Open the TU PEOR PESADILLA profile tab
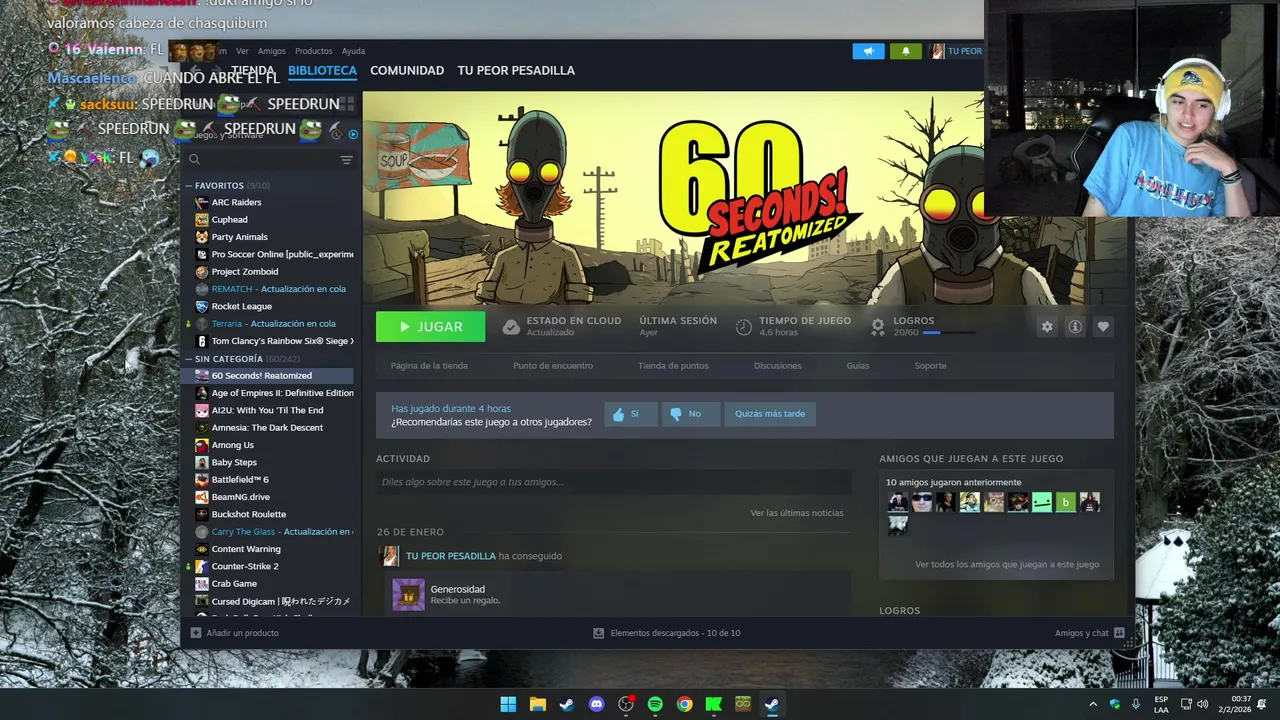Image resolution: width=1280 pixels, height=720 pixels. 516,71
